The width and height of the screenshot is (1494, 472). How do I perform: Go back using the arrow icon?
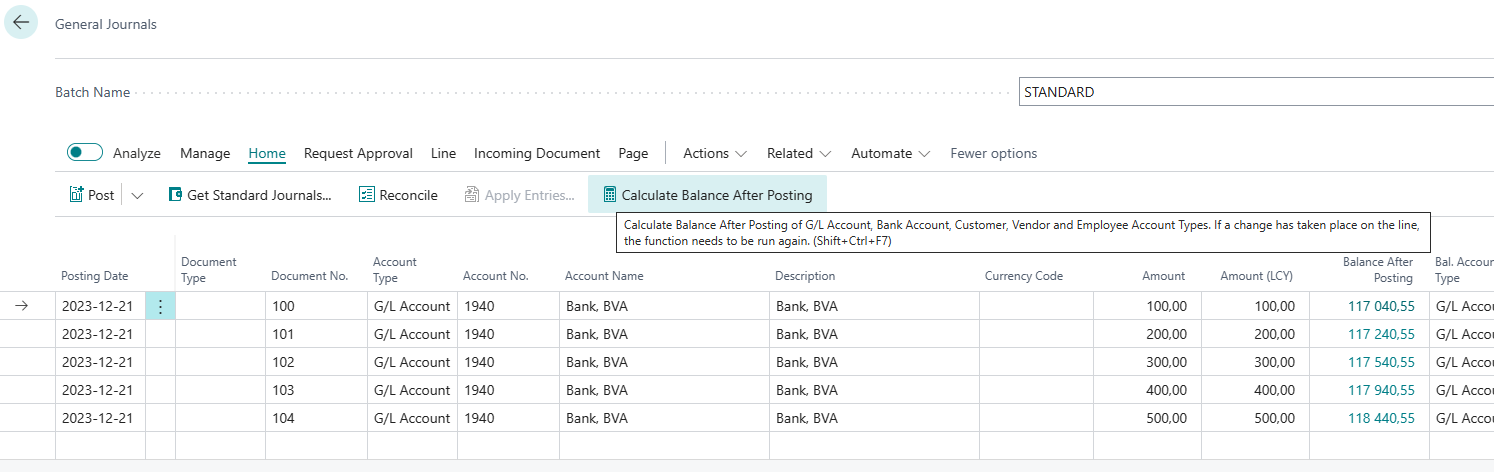click(21, 22)
